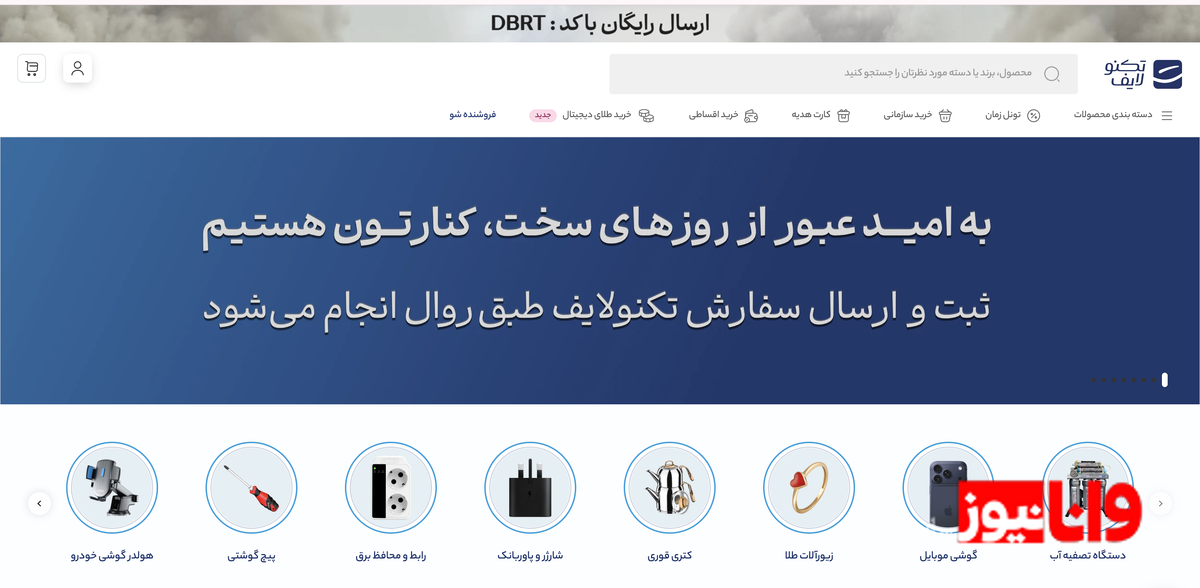Image resolution: width=1200 pixels, height=588 pixels.
Task: Click the gift card link
Action: [x=821, y=115]
